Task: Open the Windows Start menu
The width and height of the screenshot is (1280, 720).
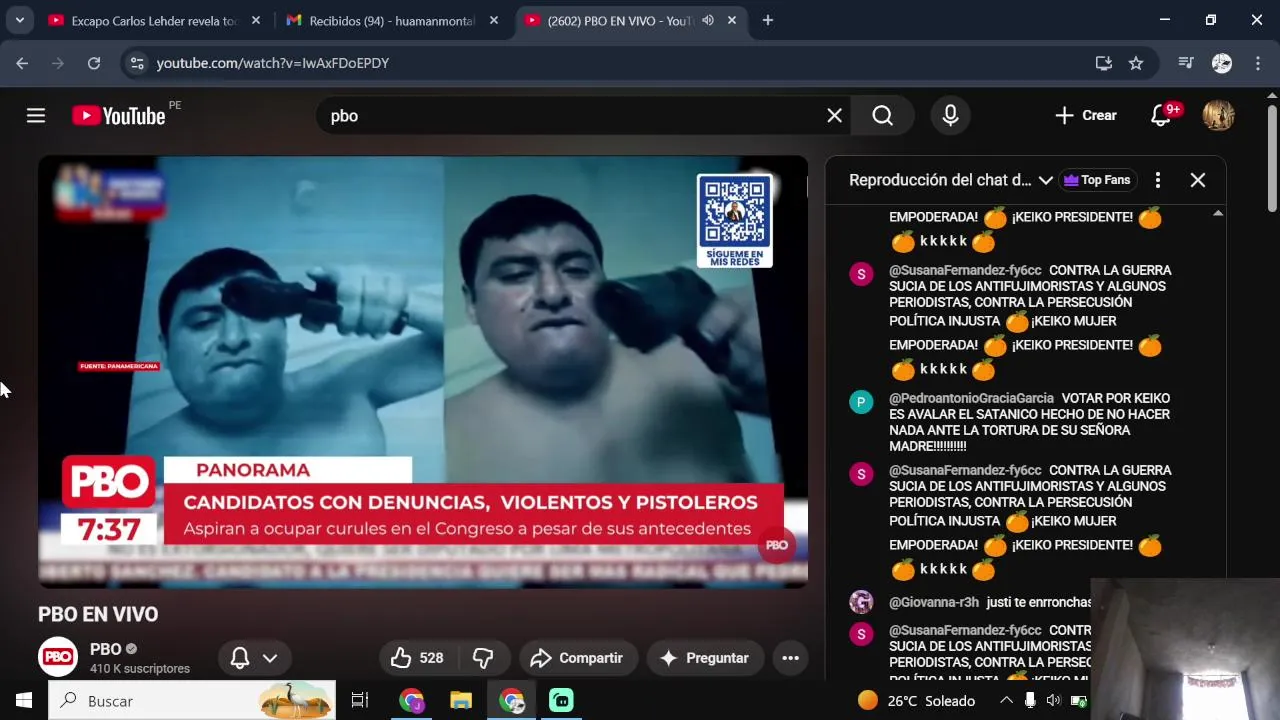Action: (x=24, y=701)
